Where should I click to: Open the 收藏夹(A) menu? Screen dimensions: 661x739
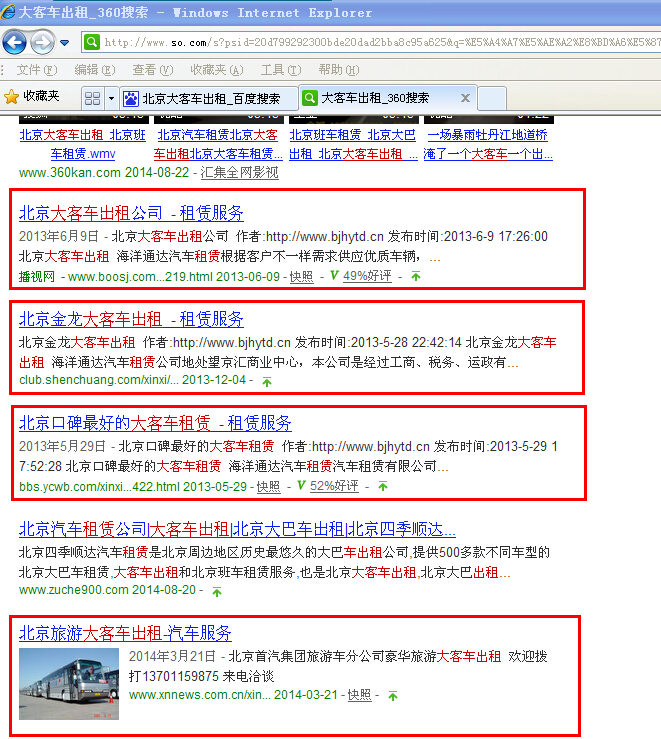tap(217, 70)
